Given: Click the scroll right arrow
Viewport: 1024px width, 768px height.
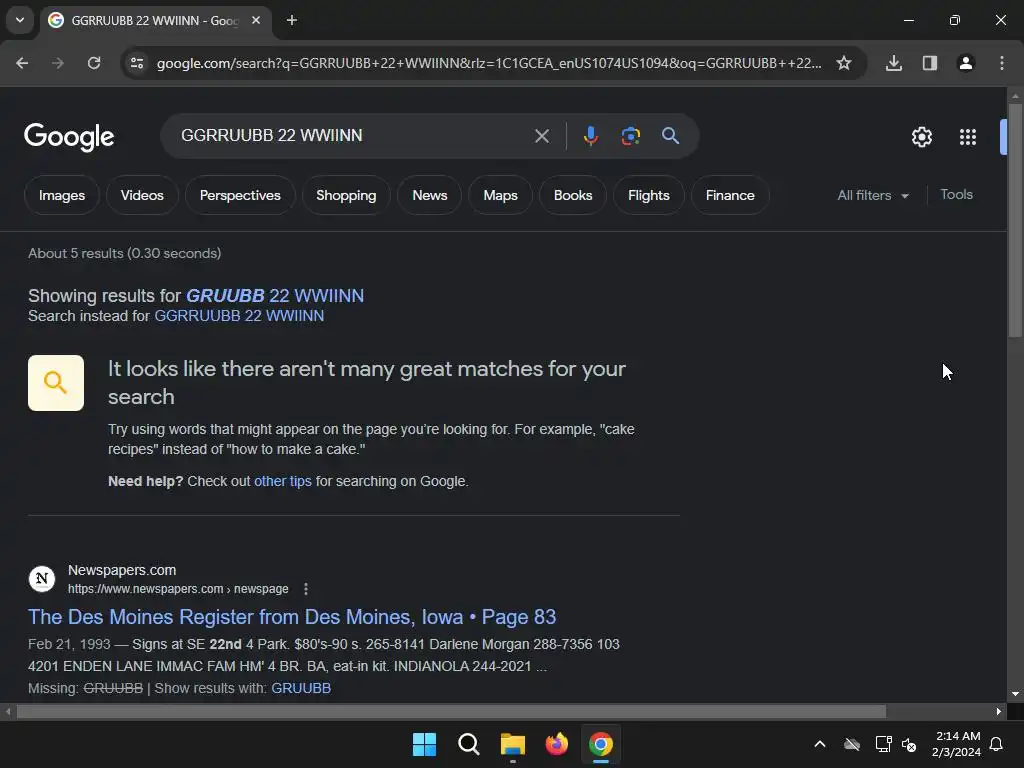Looking at the screenshot, I should [x=999, y=711].
